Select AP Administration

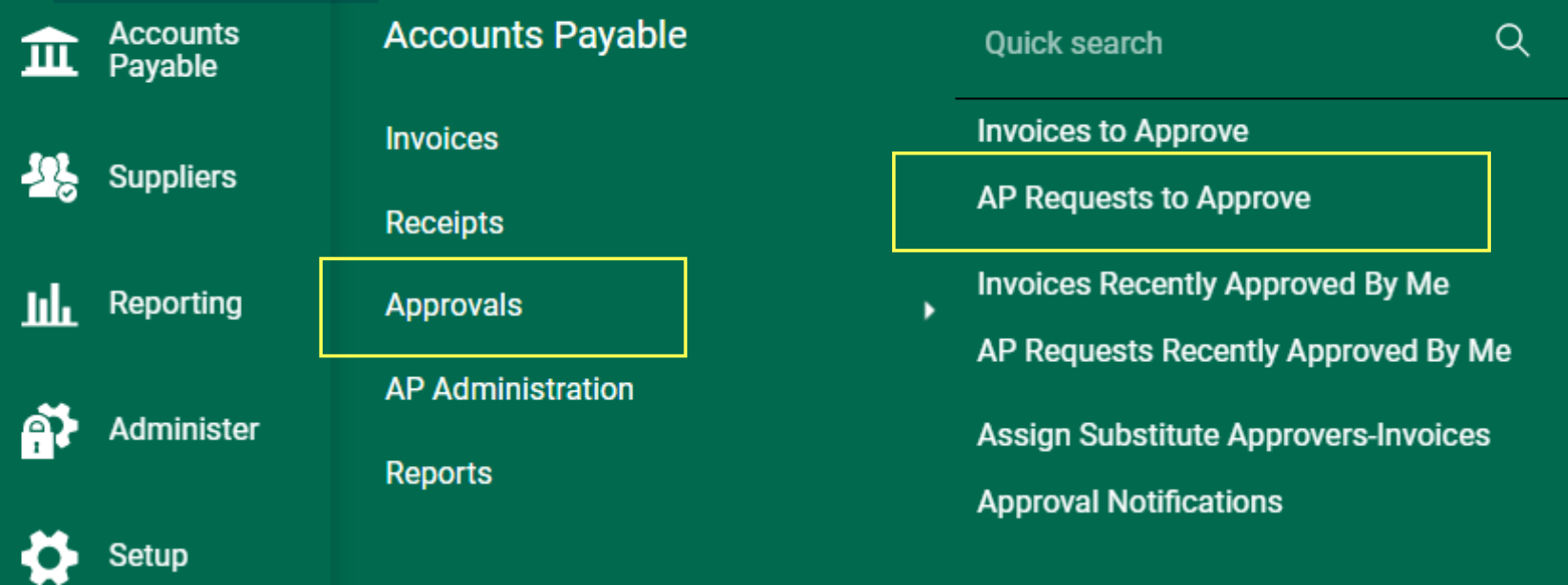508,389
